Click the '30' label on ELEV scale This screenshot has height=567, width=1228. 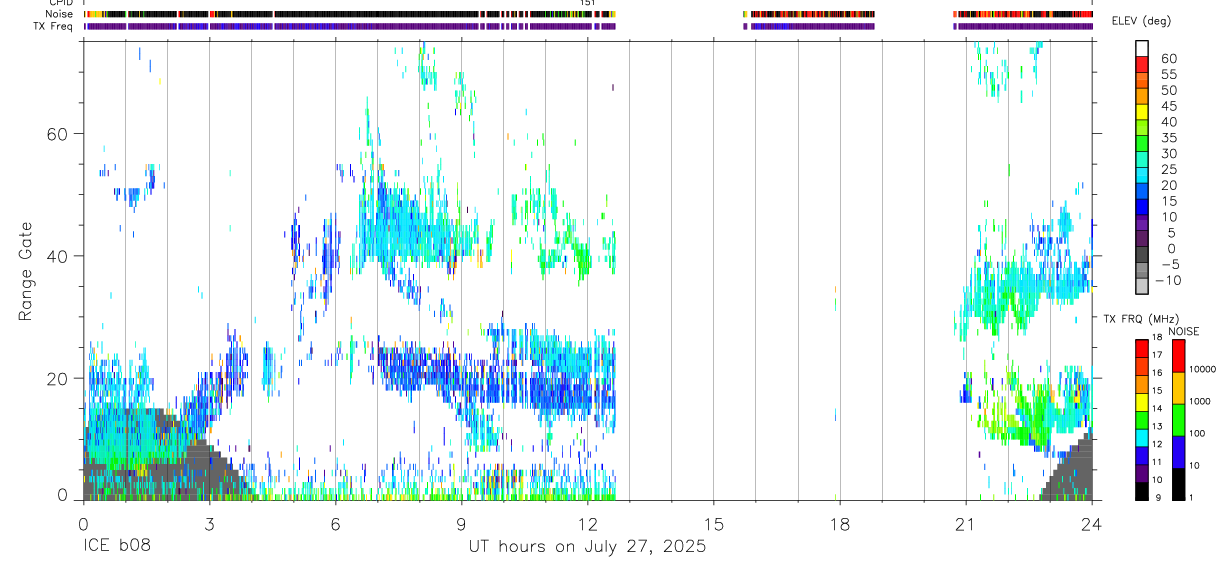[1168, 153]
